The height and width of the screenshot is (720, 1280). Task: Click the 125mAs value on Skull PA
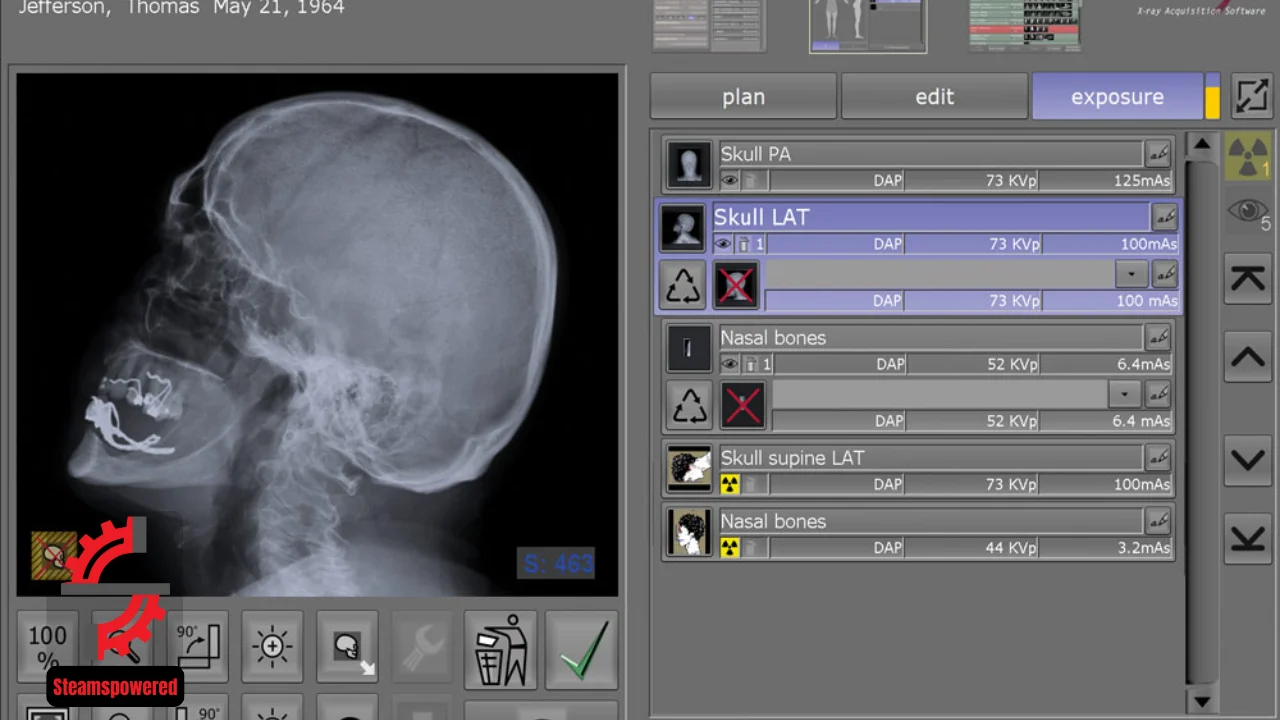tap(1141, 181)
